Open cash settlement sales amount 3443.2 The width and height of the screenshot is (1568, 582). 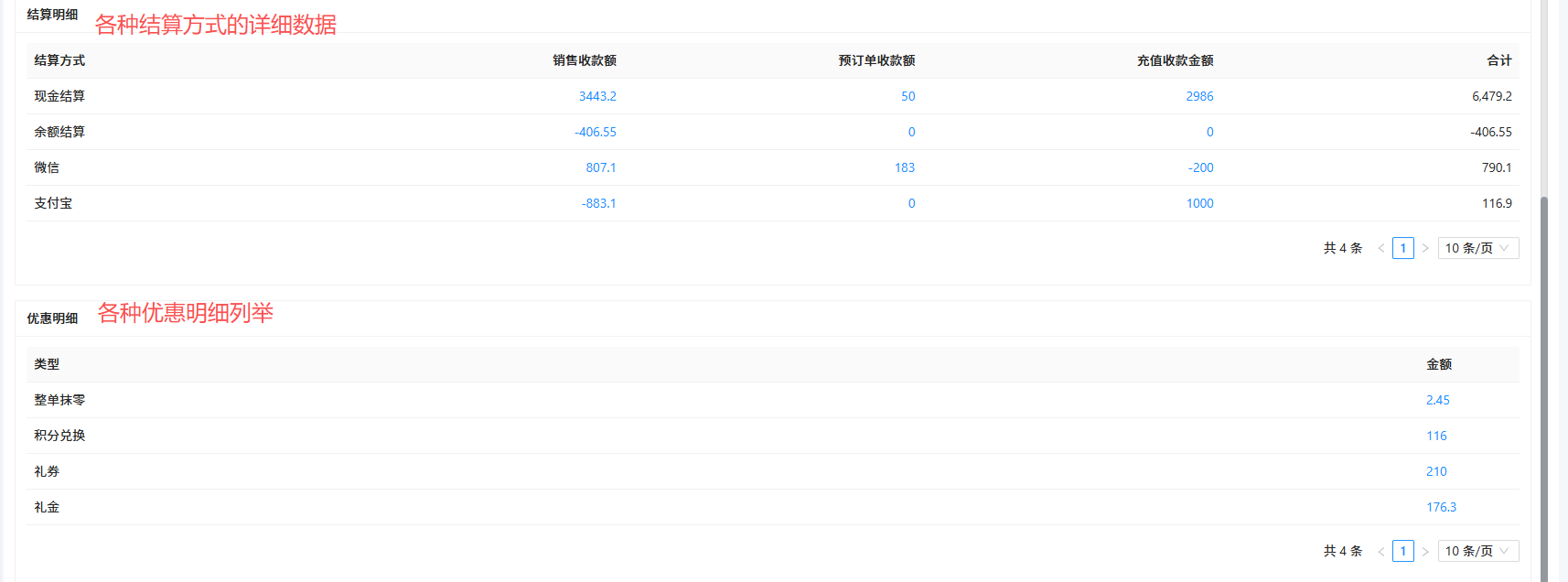point(597,96)
